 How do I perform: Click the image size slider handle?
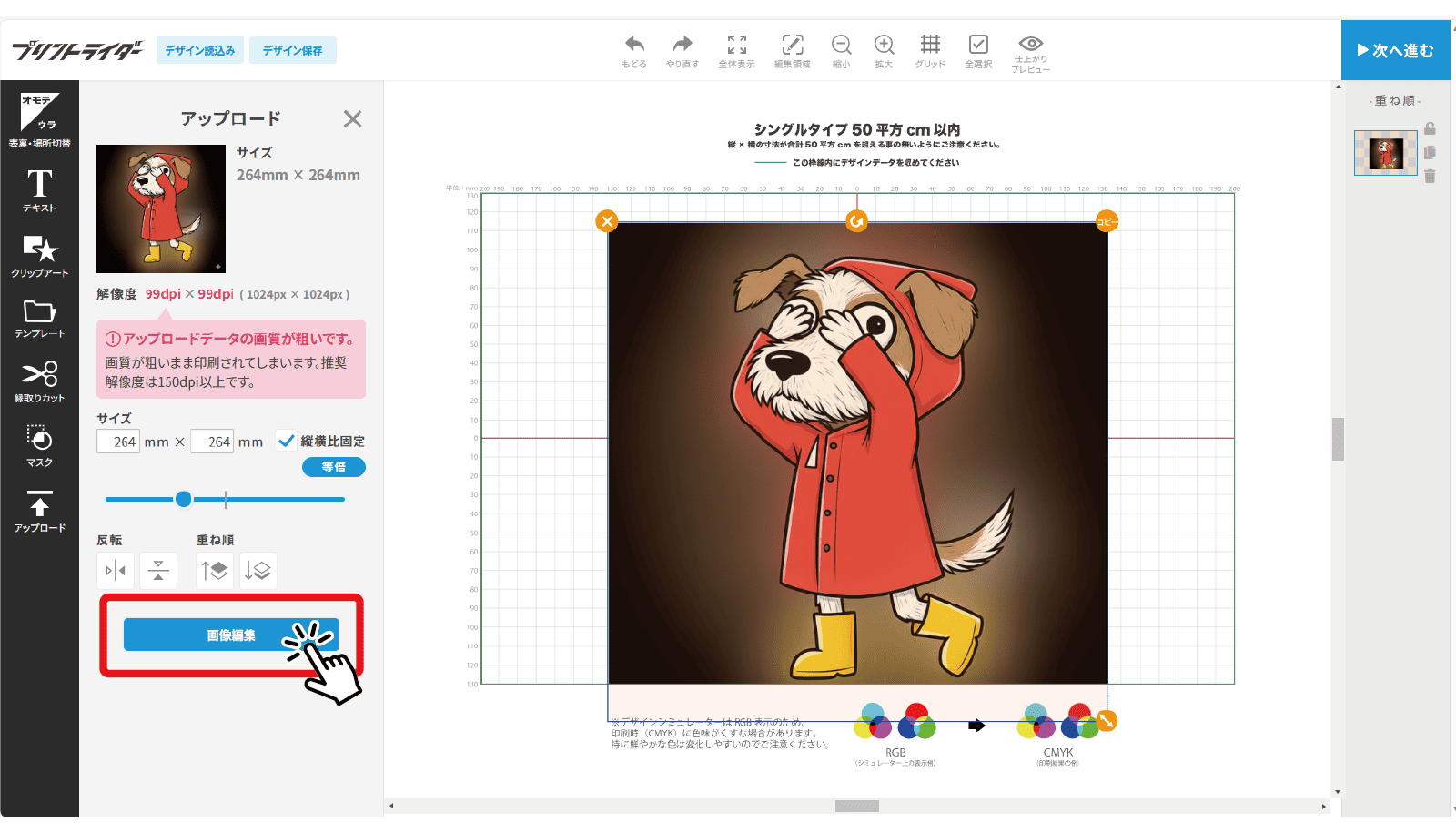[184, 499]
